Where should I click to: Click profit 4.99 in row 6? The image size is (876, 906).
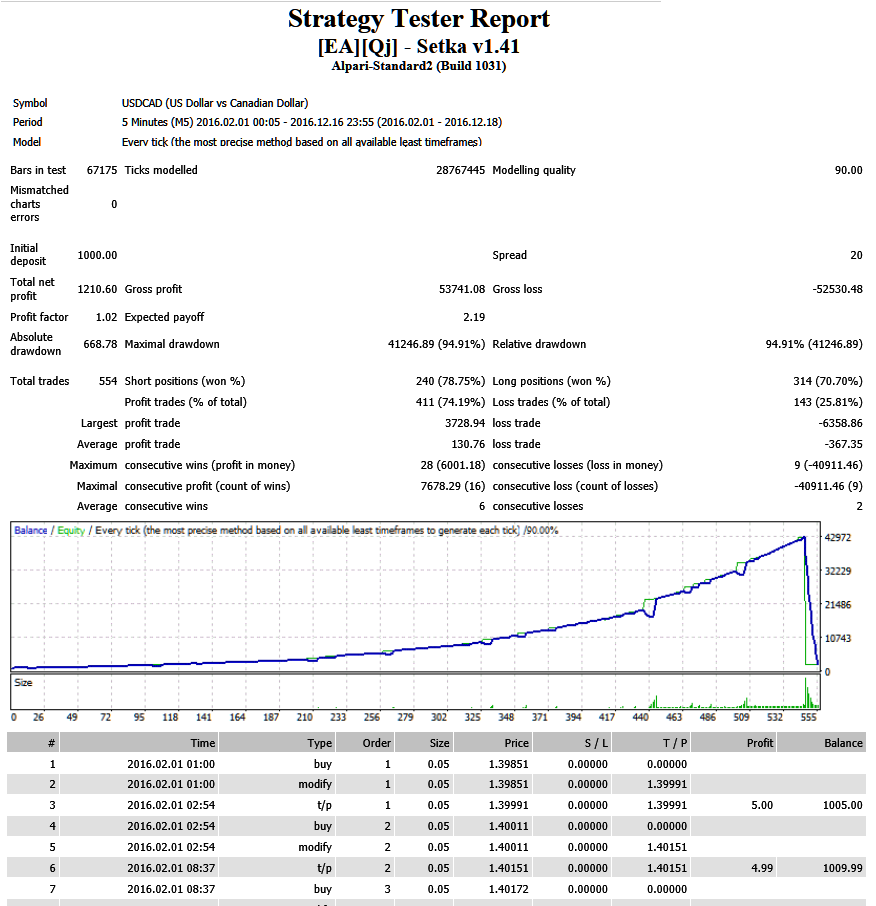pos(762,868)
